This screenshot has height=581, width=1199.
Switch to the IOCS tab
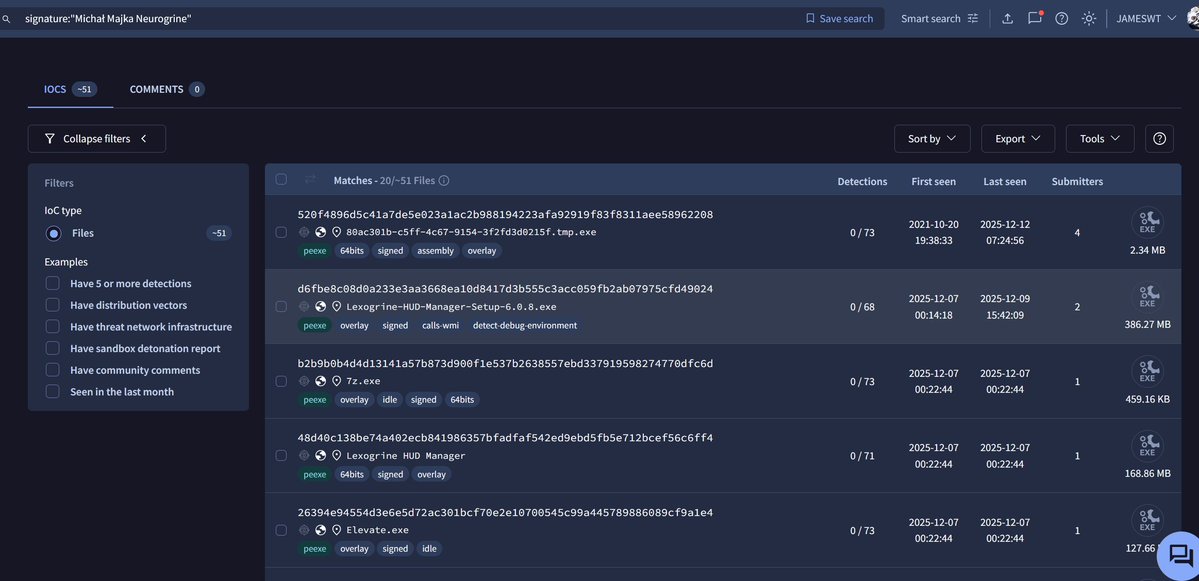click(70, 89)
